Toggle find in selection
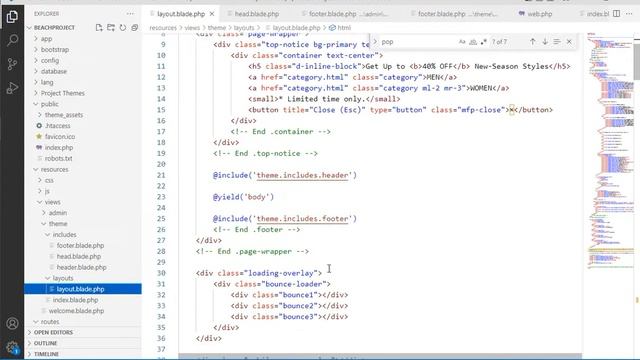 557,42
